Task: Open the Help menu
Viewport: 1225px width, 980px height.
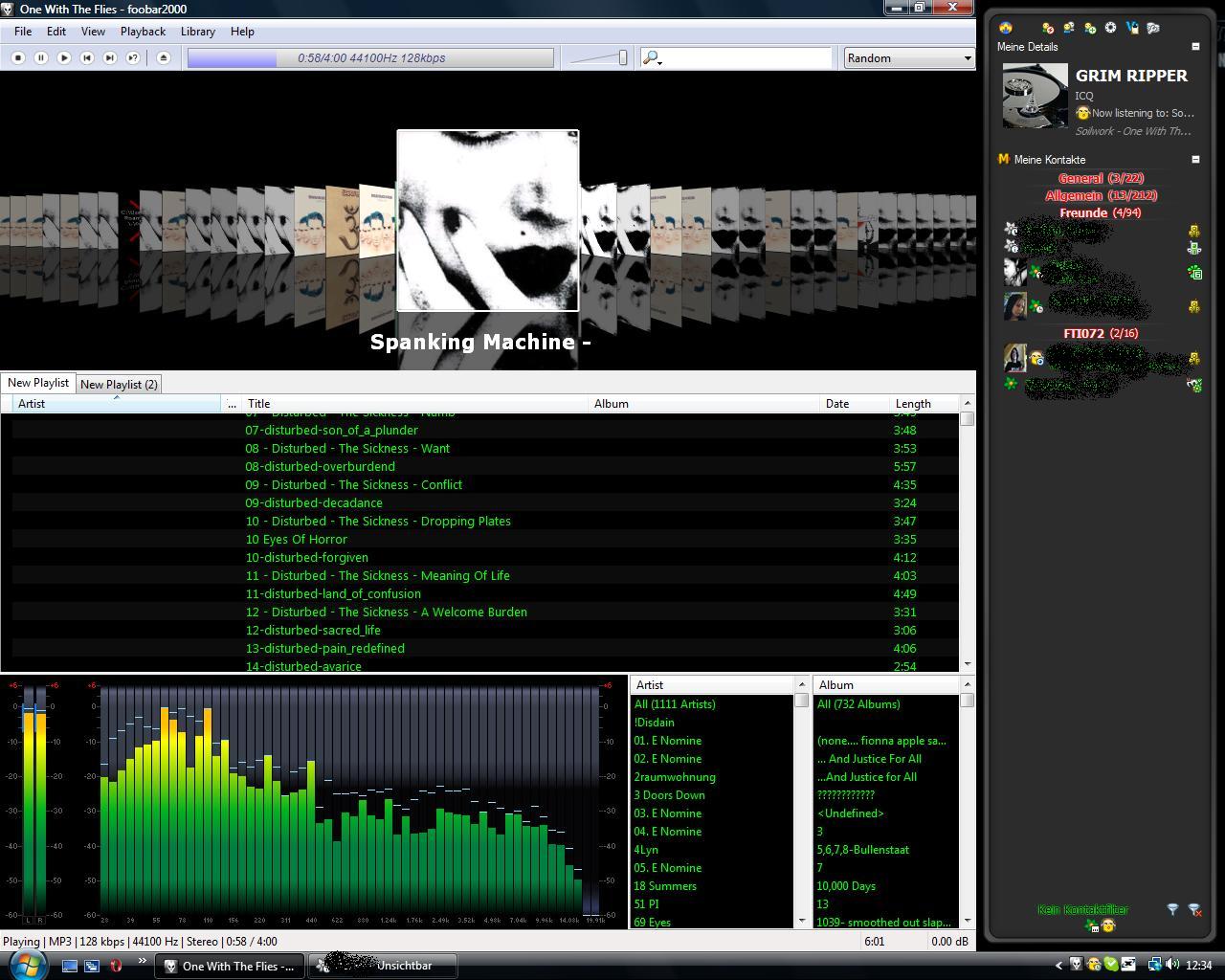Action: tap(242, 32)
